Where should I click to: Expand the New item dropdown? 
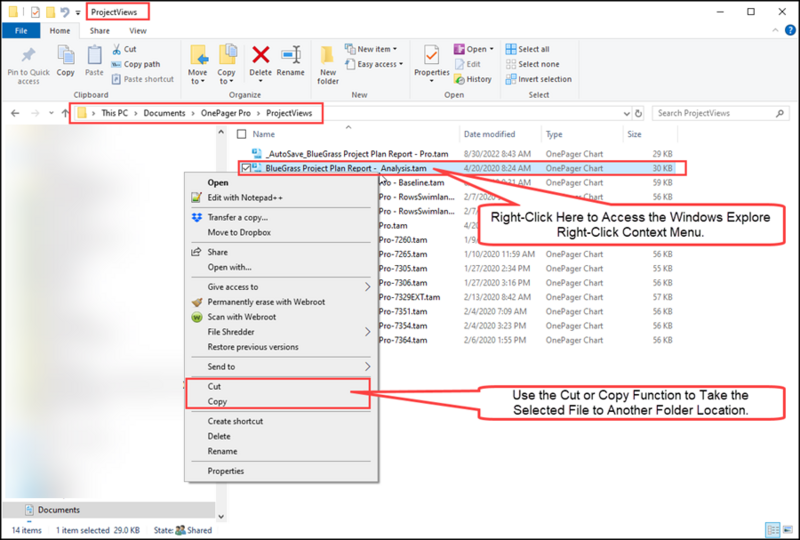(x=395, y=49)
